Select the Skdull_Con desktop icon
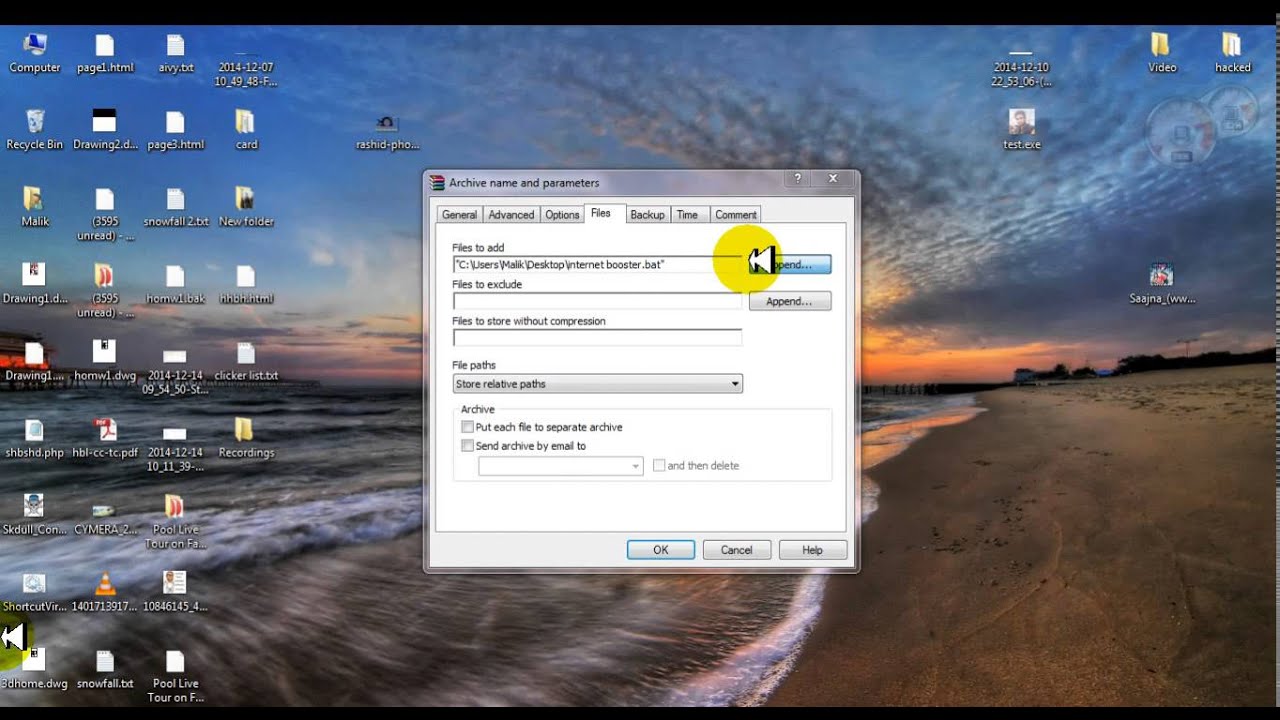Image resolution: width=1280 pixels, height=720 pixels. (x=35, y=515)
